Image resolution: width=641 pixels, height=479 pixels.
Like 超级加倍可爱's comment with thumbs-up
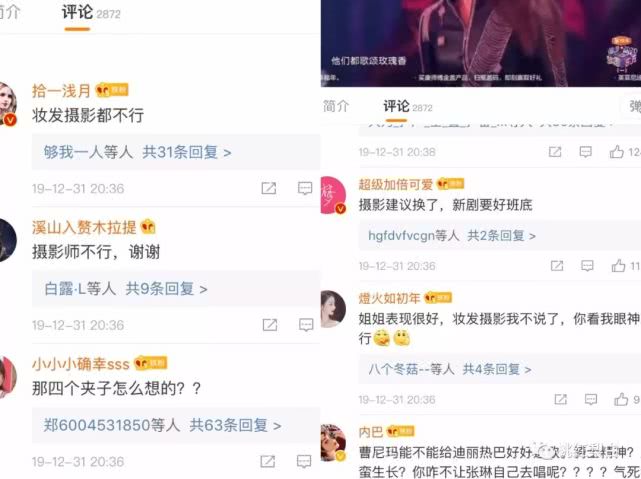[x=619, y=266]
